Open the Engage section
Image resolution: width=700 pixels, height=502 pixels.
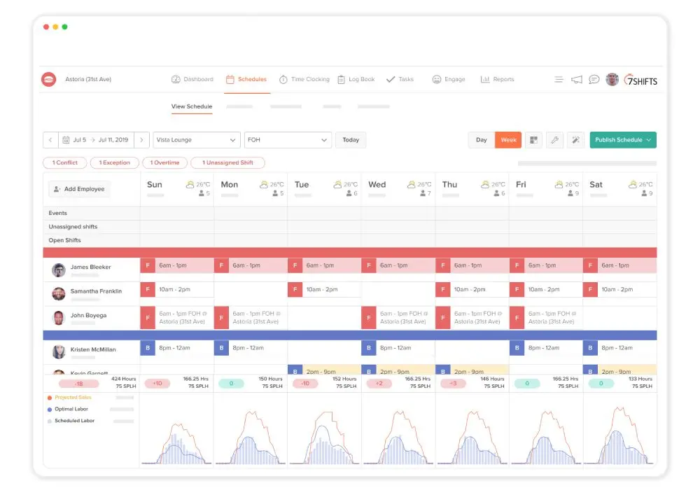pyautogui.click(x=449, y=79)
